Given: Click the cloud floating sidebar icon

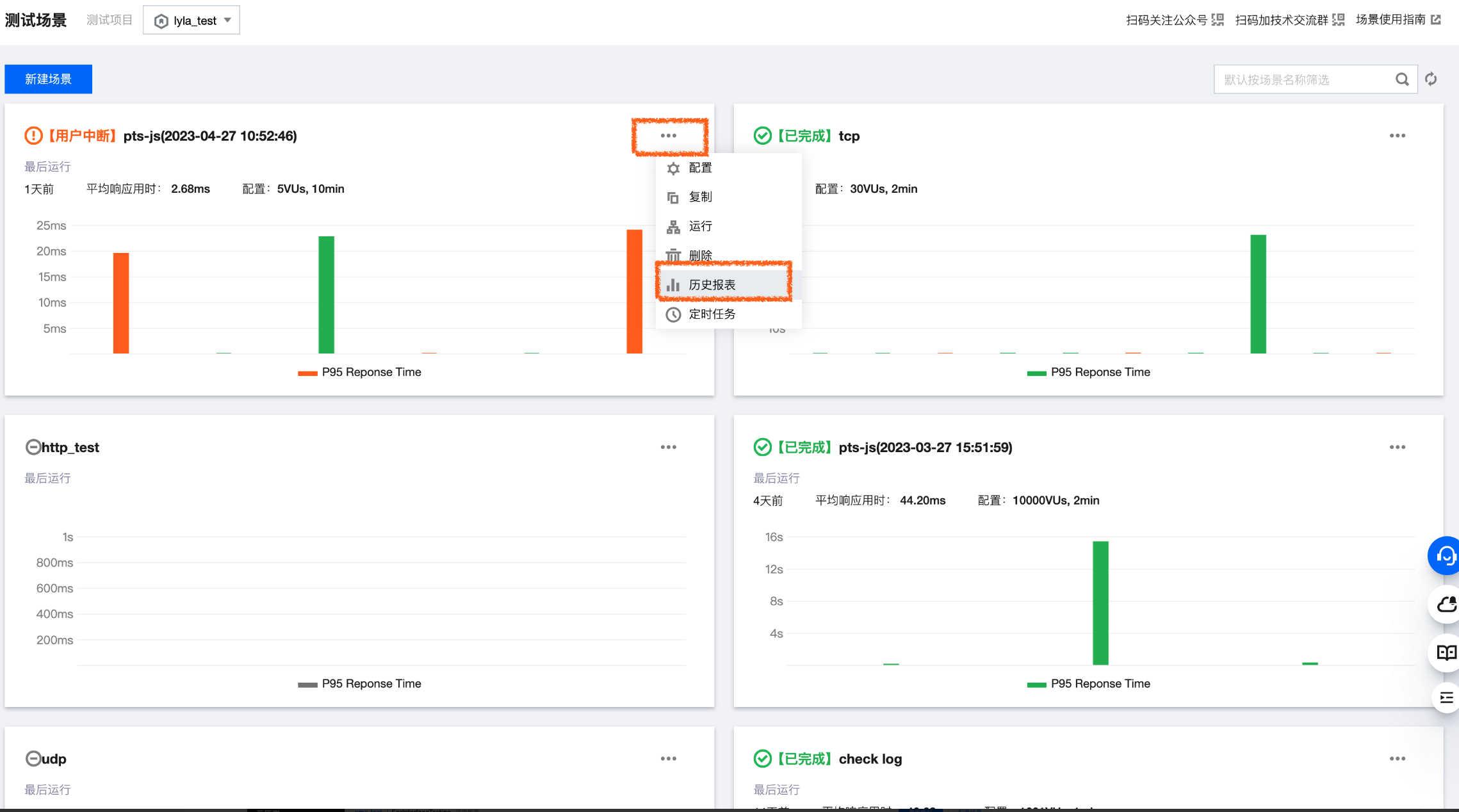Looking at the screenshot, I should [1446, 604].
